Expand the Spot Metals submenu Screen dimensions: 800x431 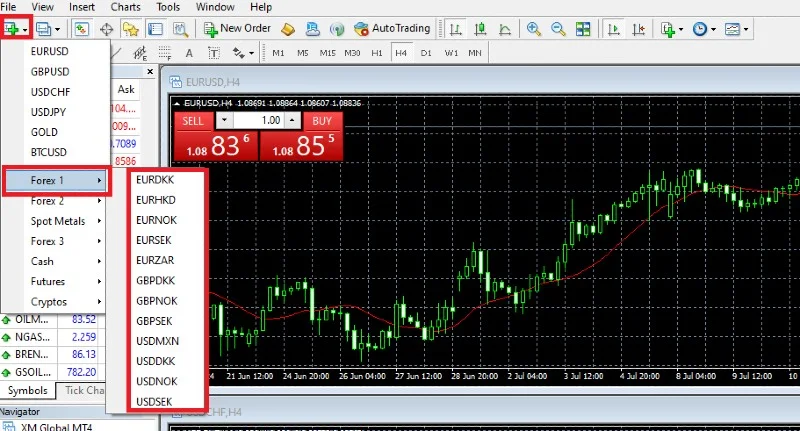[x=55, y=221]
